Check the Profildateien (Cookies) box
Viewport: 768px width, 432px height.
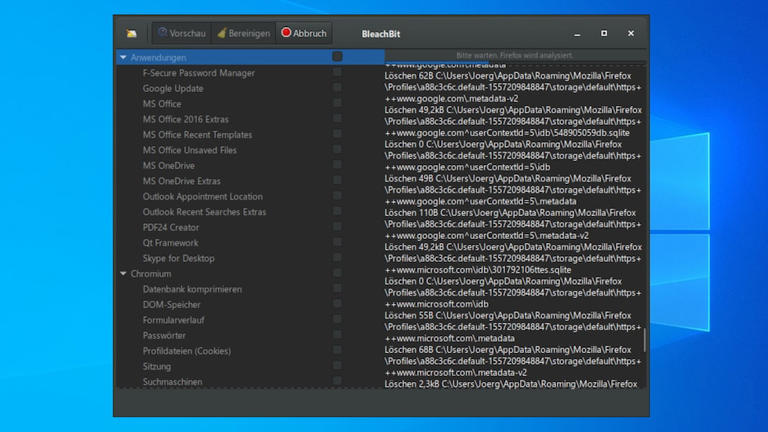(x=337, y=350)
